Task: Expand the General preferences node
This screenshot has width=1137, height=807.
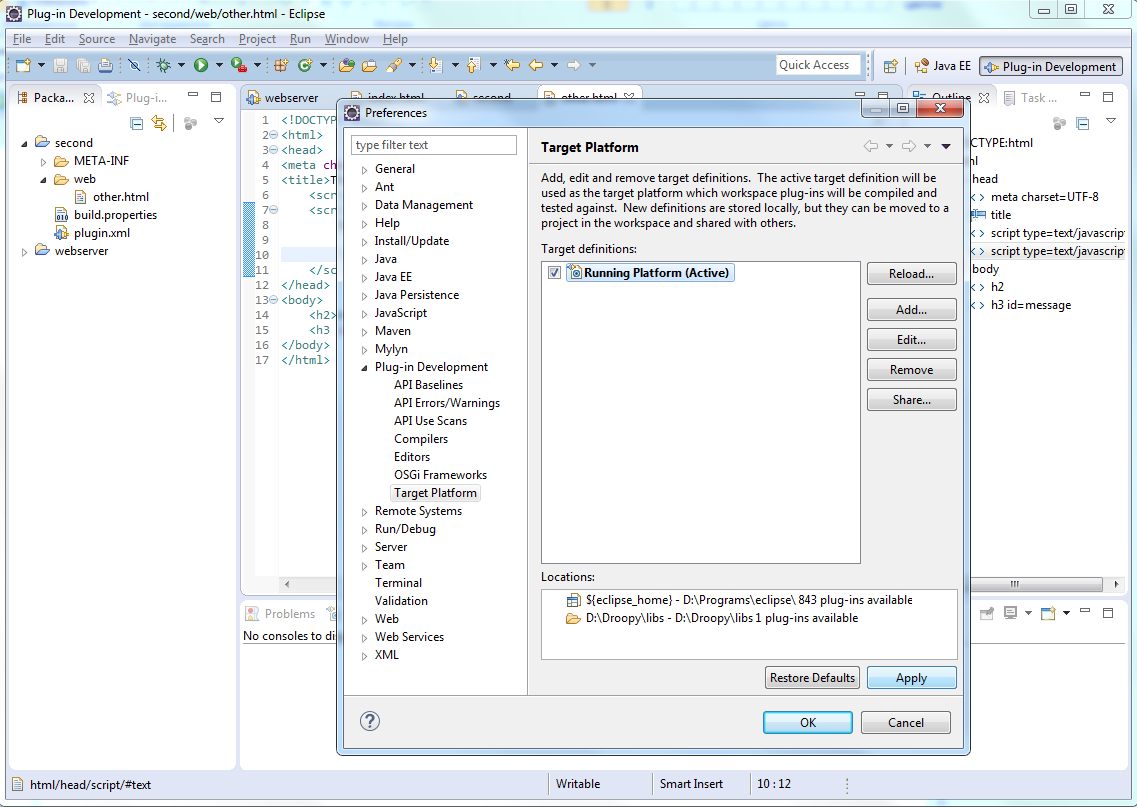Action: [364, 170]
